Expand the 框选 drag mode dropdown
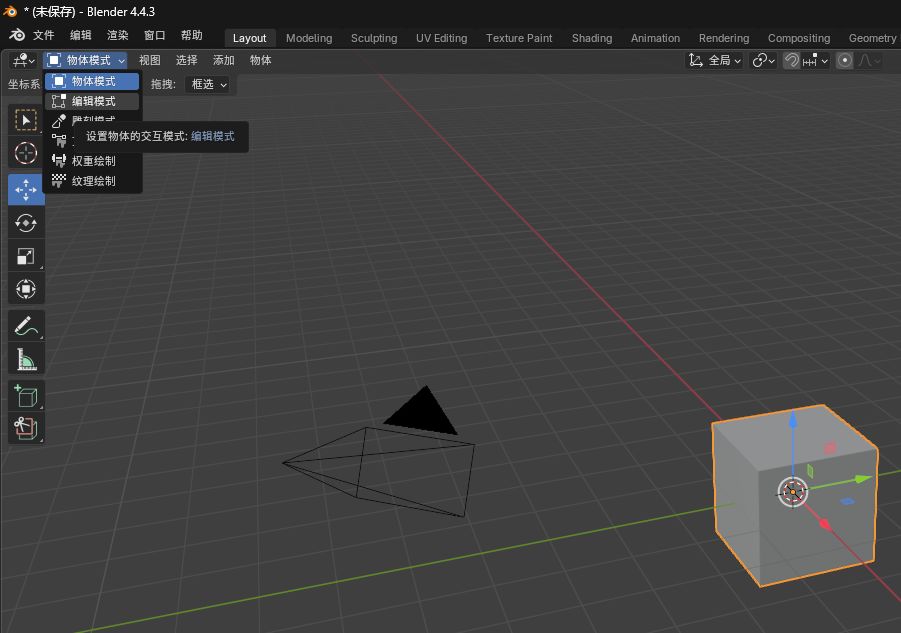Screen dimensions: 901x633 [208, 85]
